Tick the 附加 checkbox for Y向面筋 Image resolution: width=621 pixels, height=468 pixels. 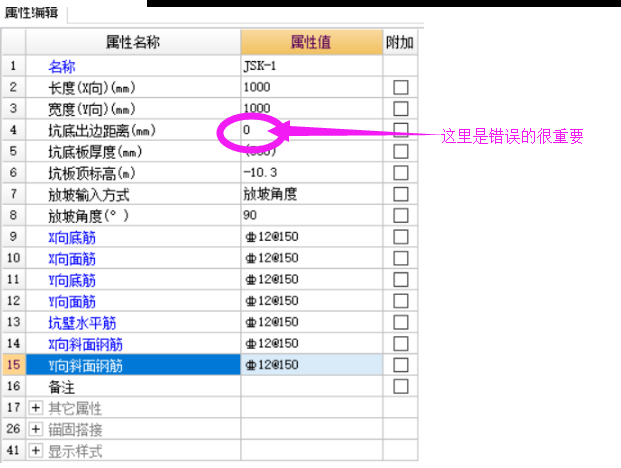pyautogui.click(x=401, y=301)
